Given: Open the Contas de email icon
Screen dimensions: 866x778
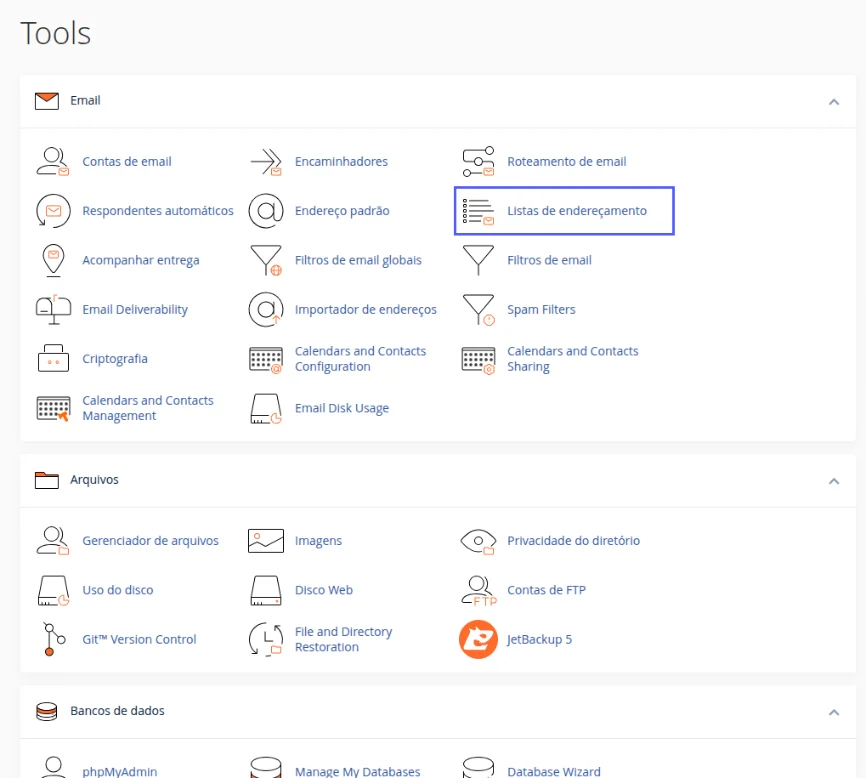Looking at the screenshot, I should click(x=53, y=162).
